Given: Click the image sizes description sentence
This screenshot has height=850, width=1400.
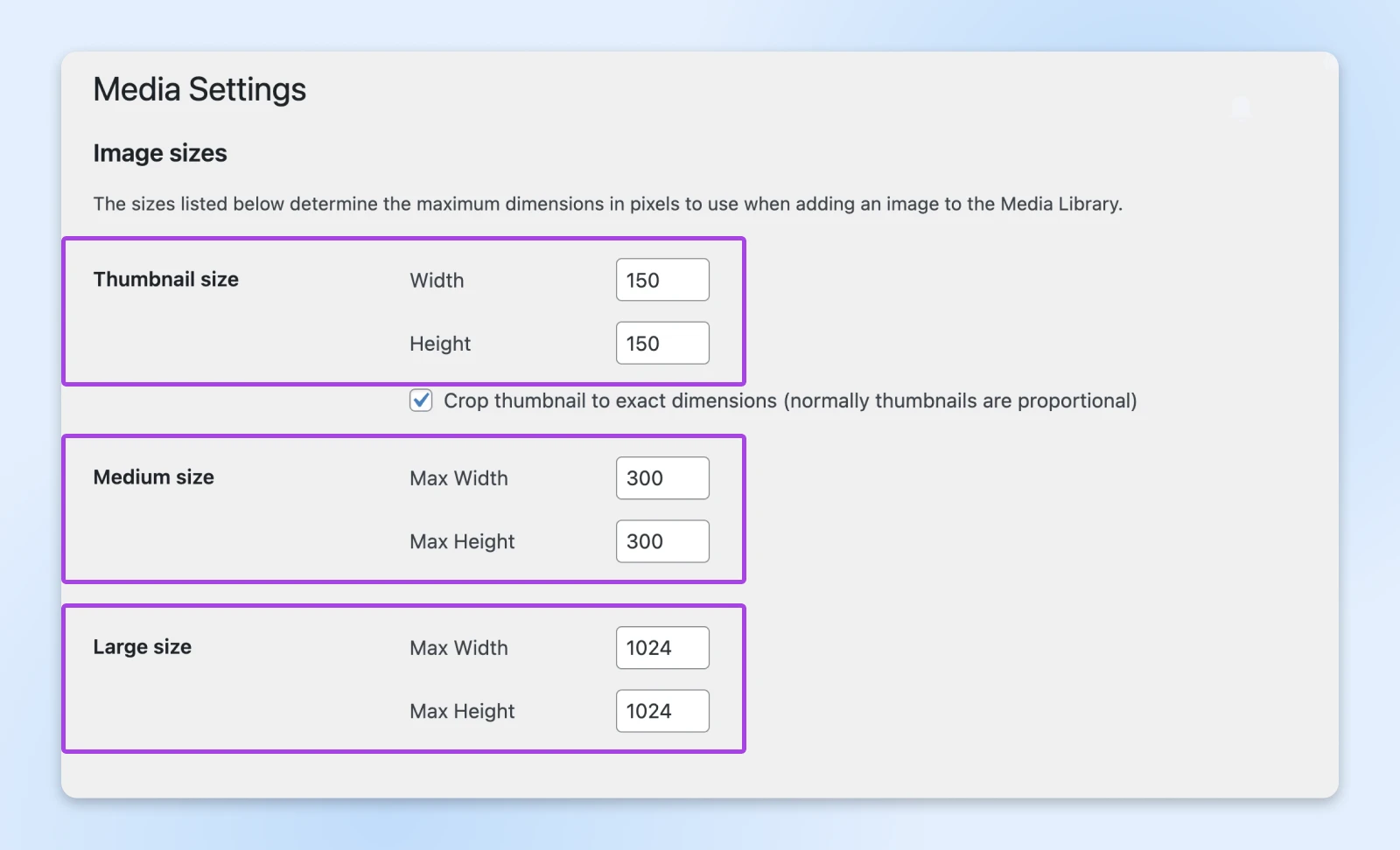Looking at the screenshot, I should [607, 204].
